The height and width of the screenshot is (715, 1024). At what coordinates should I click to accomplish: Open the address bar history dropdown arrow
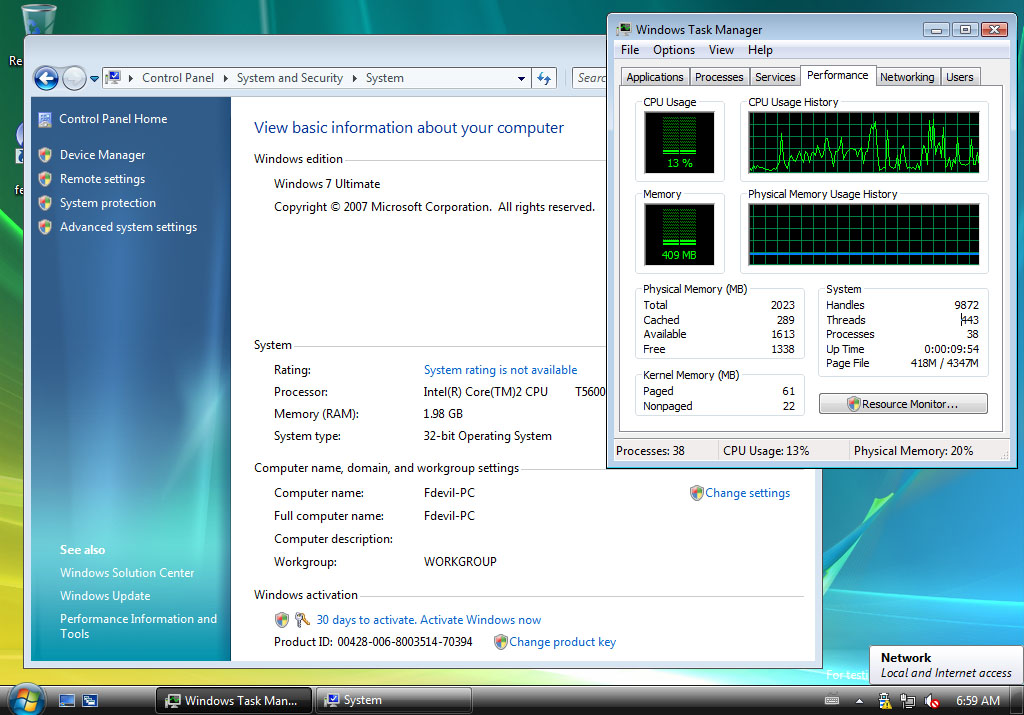pyautogui.click(x=521, y=78)
